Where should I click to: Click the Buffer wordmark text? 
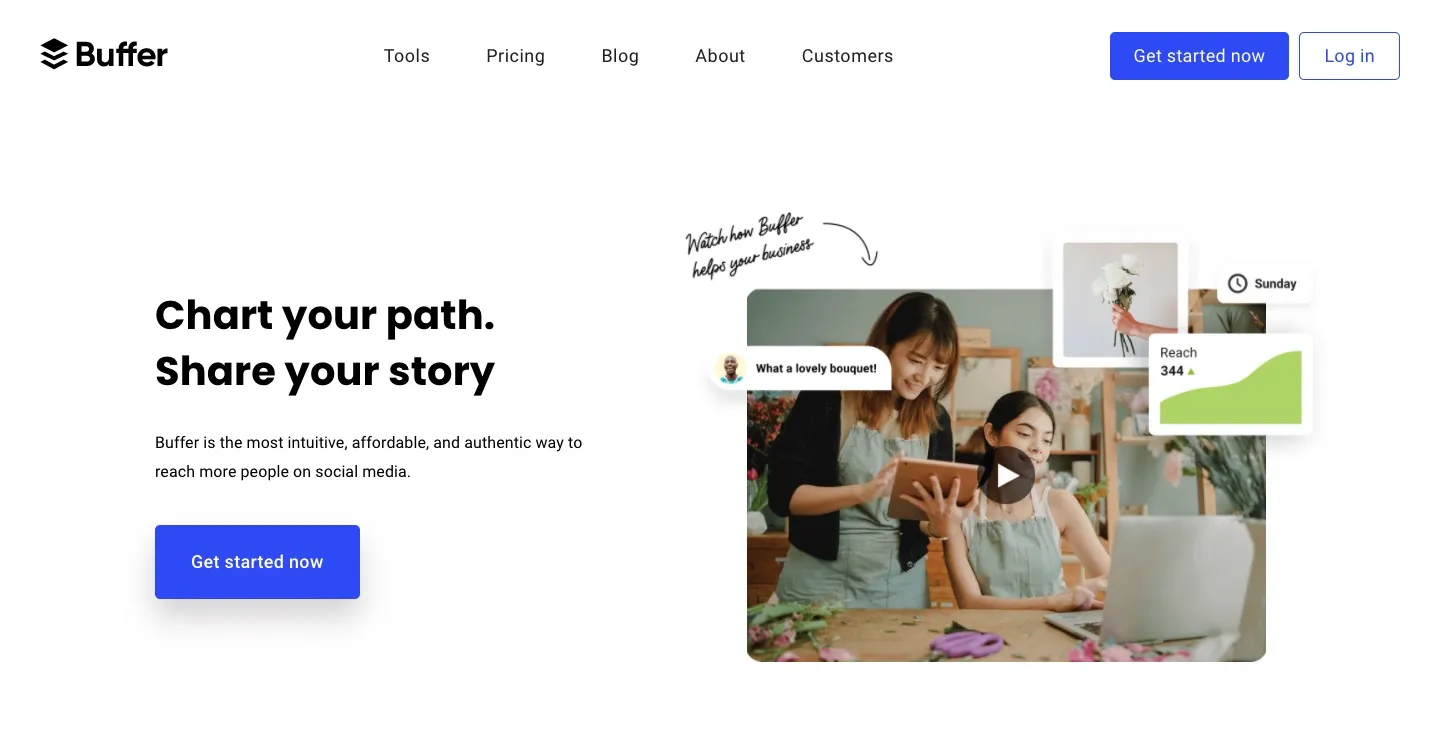pyautogui.click(x=122, y=54)
